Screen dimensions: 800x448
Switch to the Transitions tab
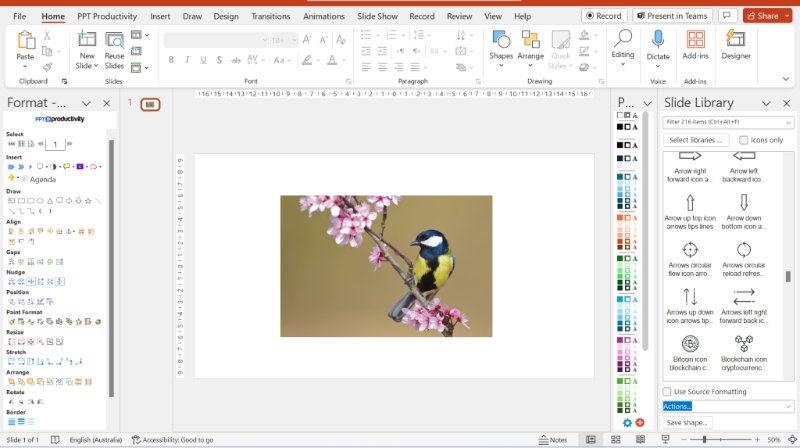click(271, 17)
